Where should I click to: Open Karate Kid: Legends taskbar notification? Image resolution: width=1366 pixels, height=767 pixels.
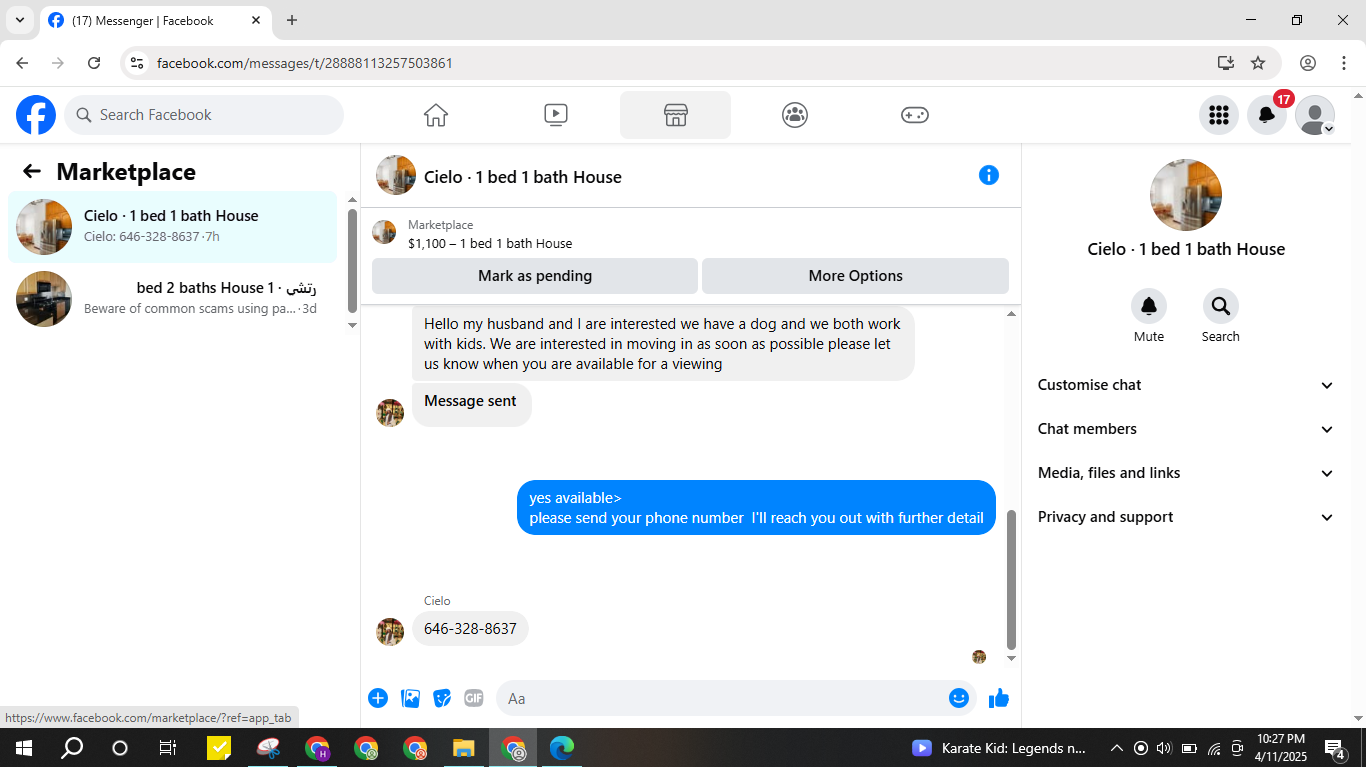[x=998, y=748]
